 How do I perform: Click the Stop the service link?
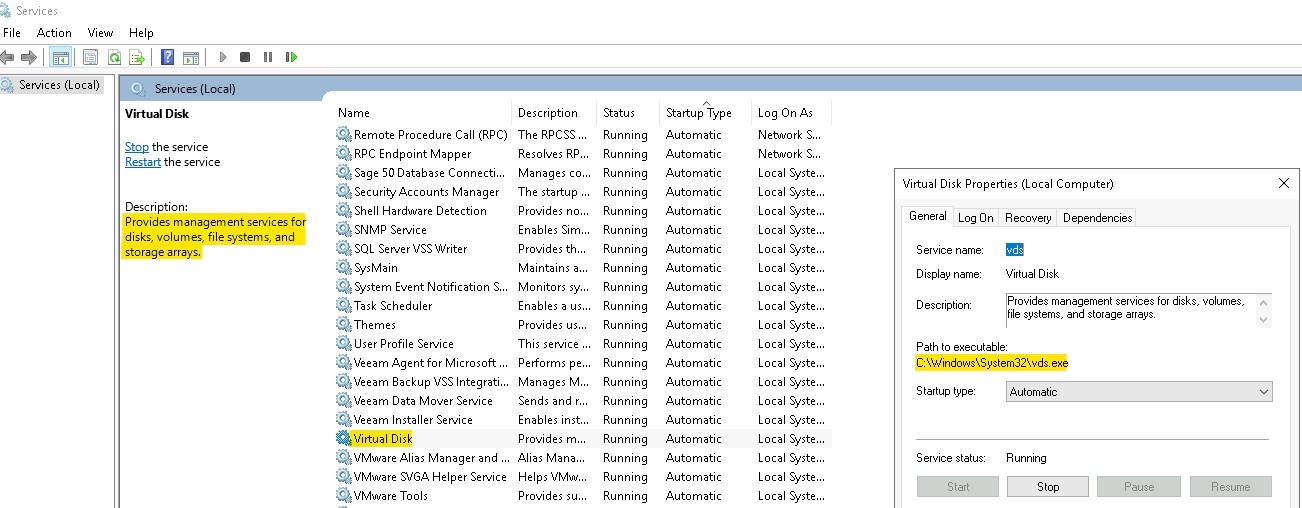click(x=136, y=147)
